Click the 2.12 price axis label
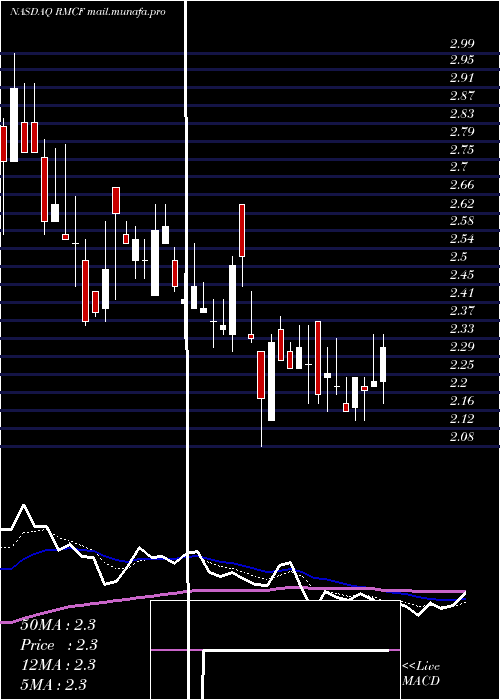The height and width of the screenshot is (700, 500). [462, 418]
